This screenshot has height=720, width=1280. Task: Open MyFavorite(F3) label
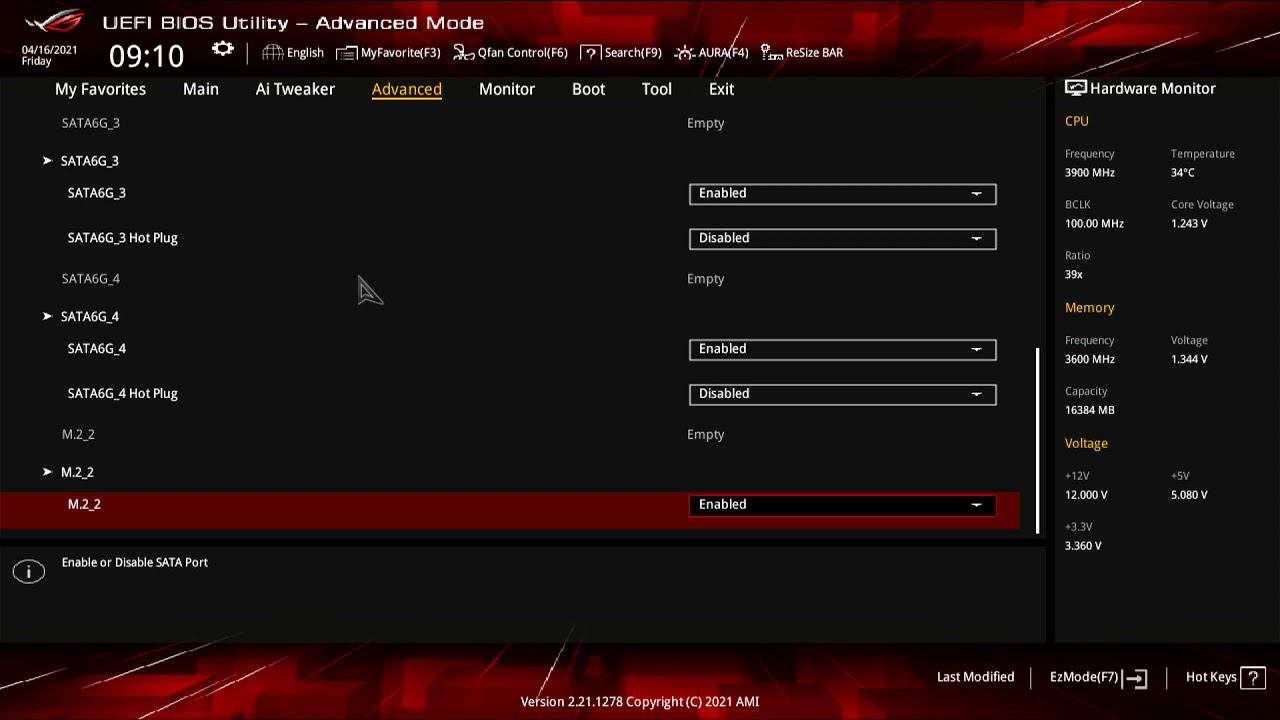(x=400, y=52)
